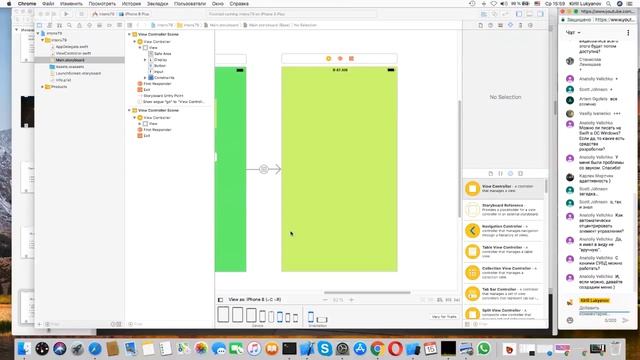Click the segue icon between the scenes

(x=264, y=169)
